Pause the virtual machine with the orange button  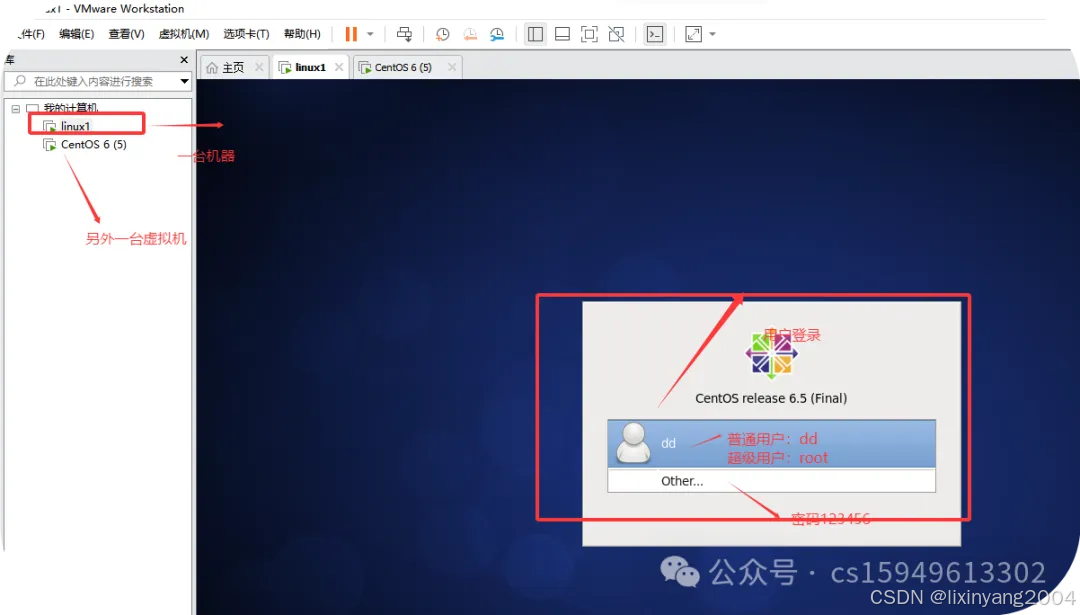pyautogui.click(x=351, y=34)
